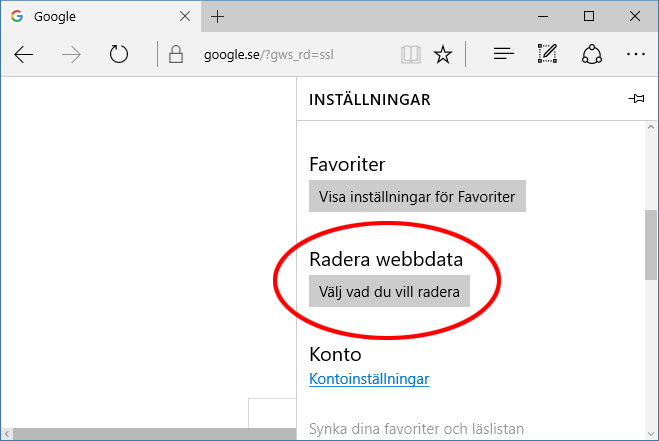This screenshot has height=441, width=659.
Task: Show site info via the lock icon
Action: coord(176,55)
